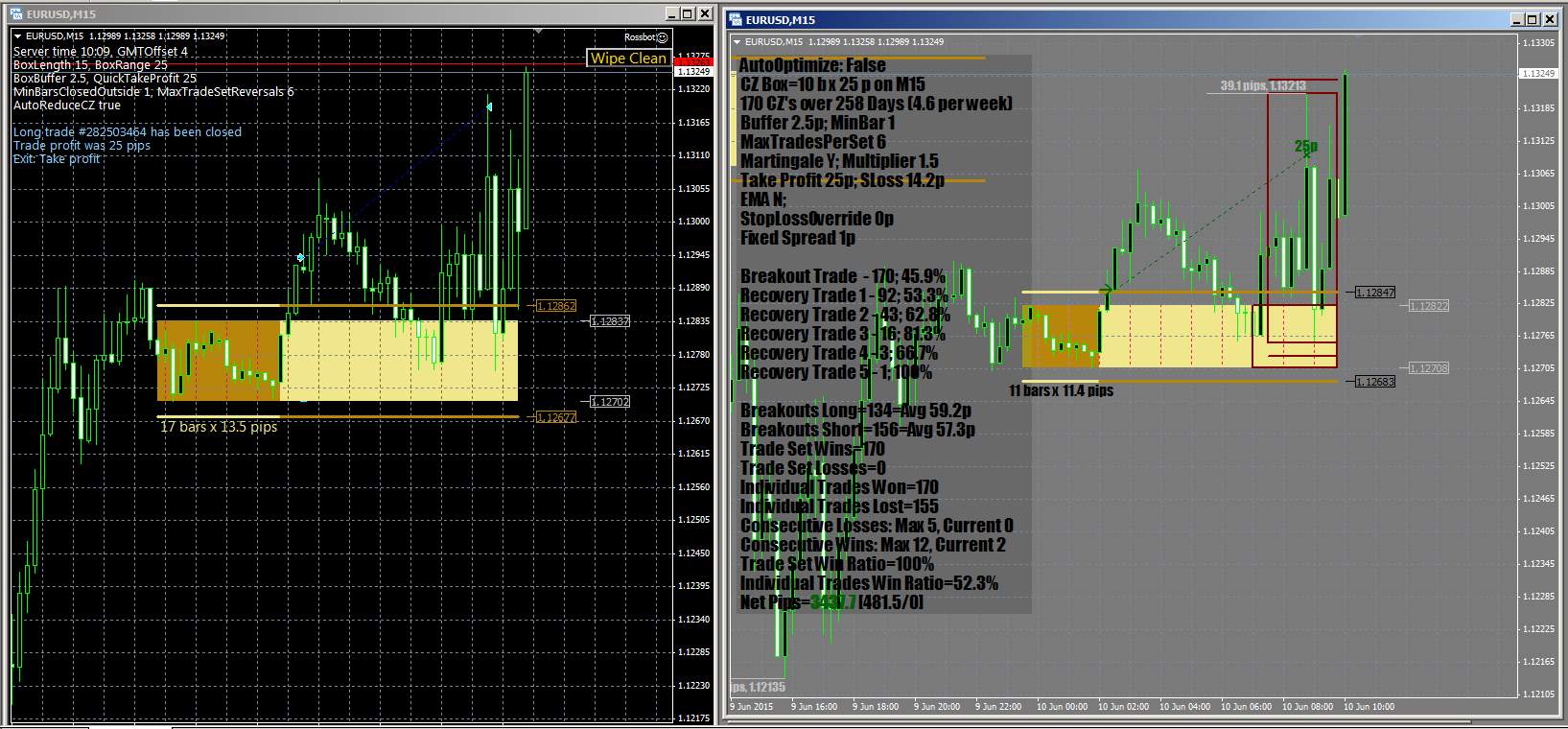The height and width of the screenshot is (729, 1568).
Task: Click left window title bar chart icon
Action: (x=15, y=13)
